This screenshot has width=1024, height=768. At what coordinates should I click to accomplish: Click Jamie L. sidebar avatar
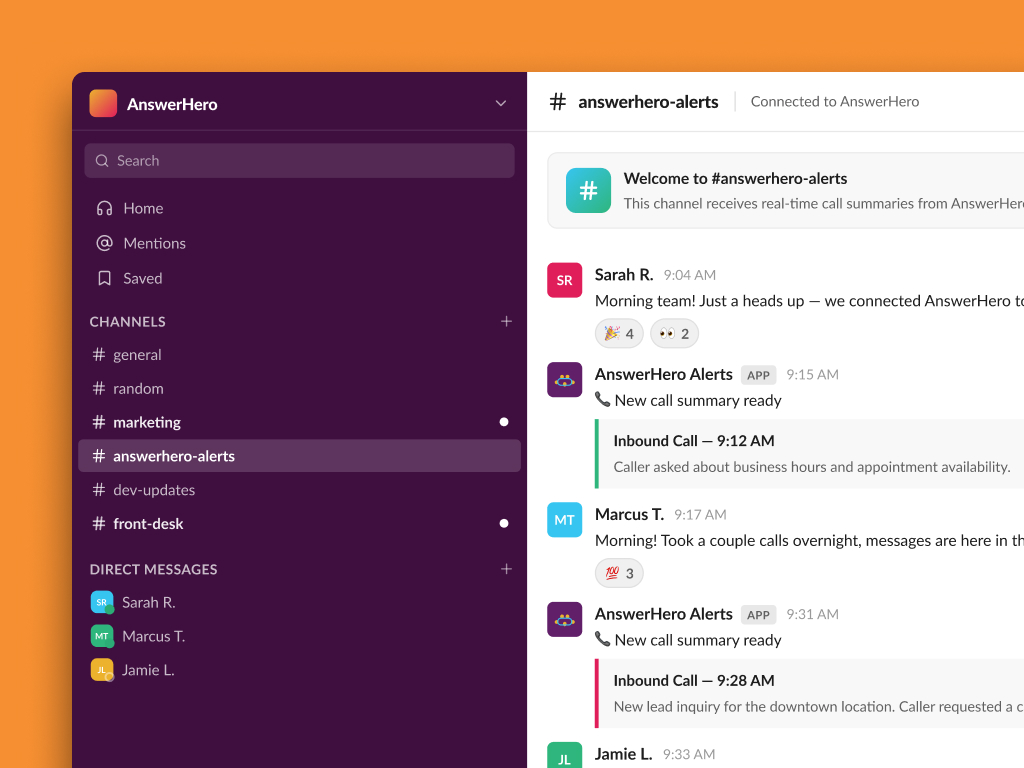[x=102, y=670]
